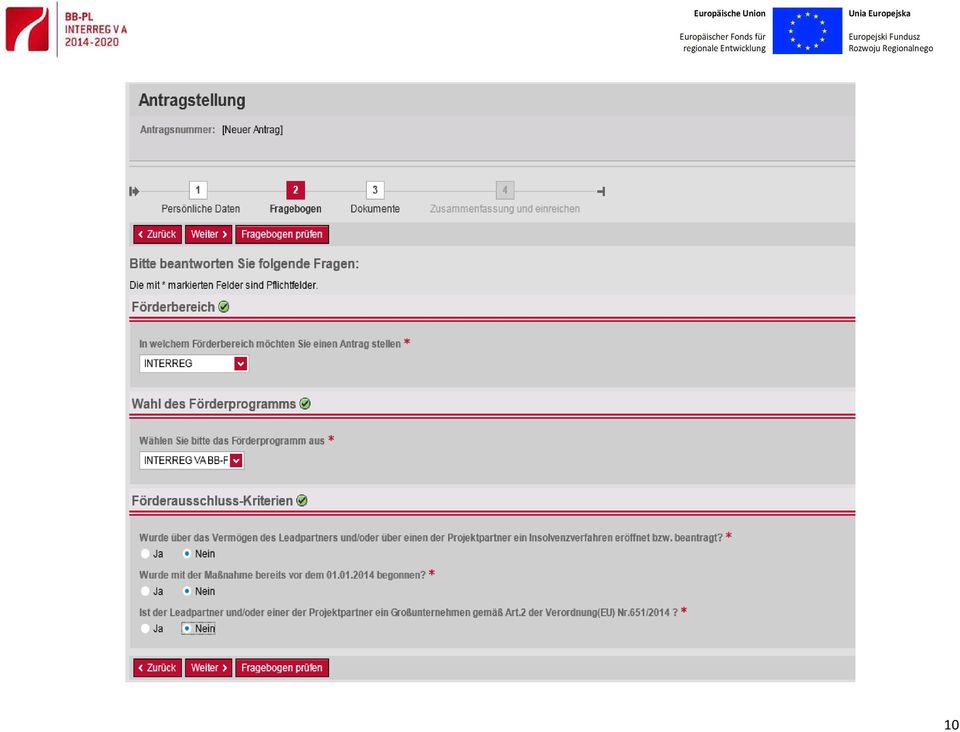The image size is (960, 732).
Task: Click the wizard end marker icon
Action: pos(601,192)
